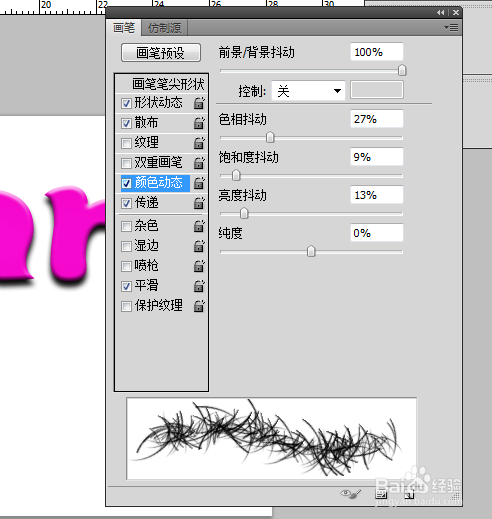Click lock icon beside 湿边
The height and width of the screenshot is (519, 492).
coord(199,246)
